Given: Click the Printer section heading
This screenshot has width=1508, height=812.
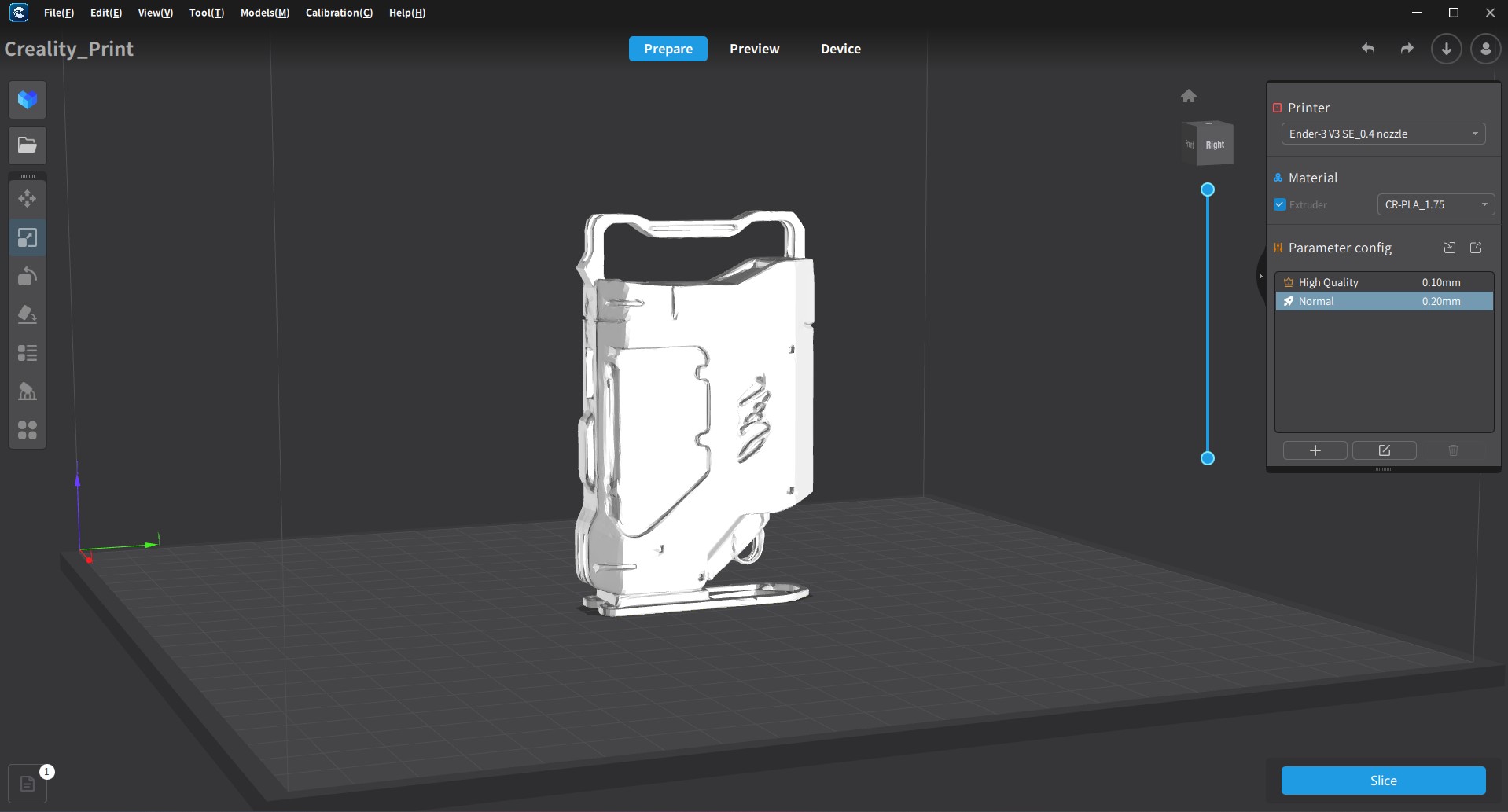Looking at the screenshot, I should click(1308, 108).
